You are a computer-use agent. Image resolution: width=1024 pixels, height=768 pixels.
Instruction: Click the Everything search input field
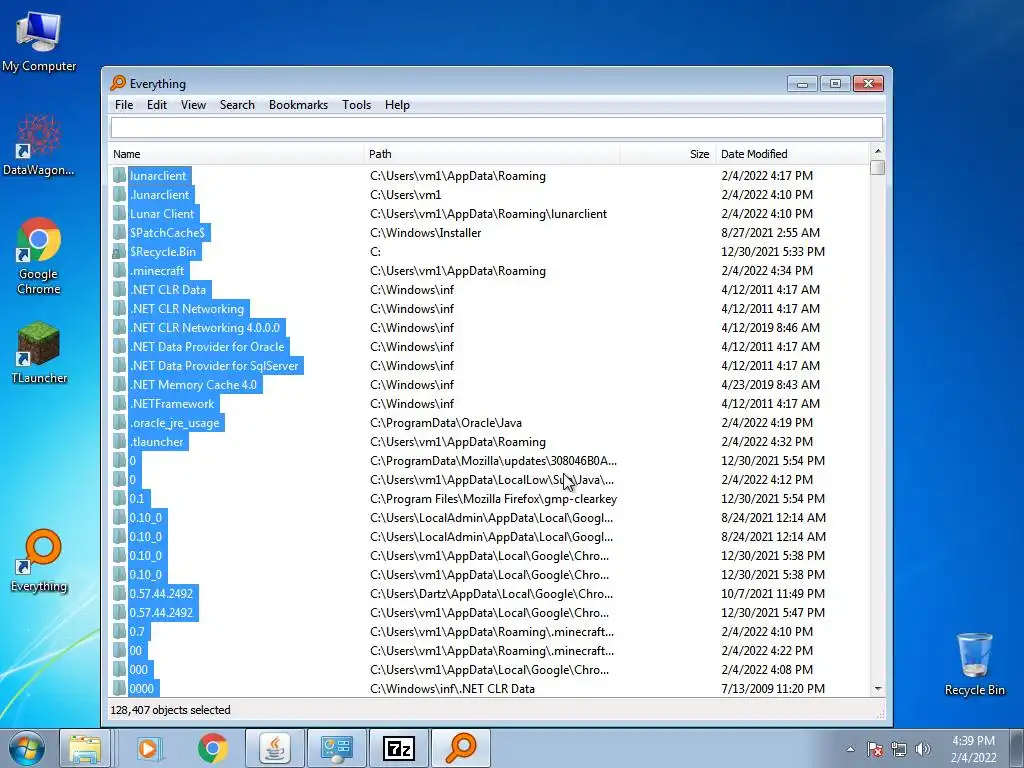point(496,127)
